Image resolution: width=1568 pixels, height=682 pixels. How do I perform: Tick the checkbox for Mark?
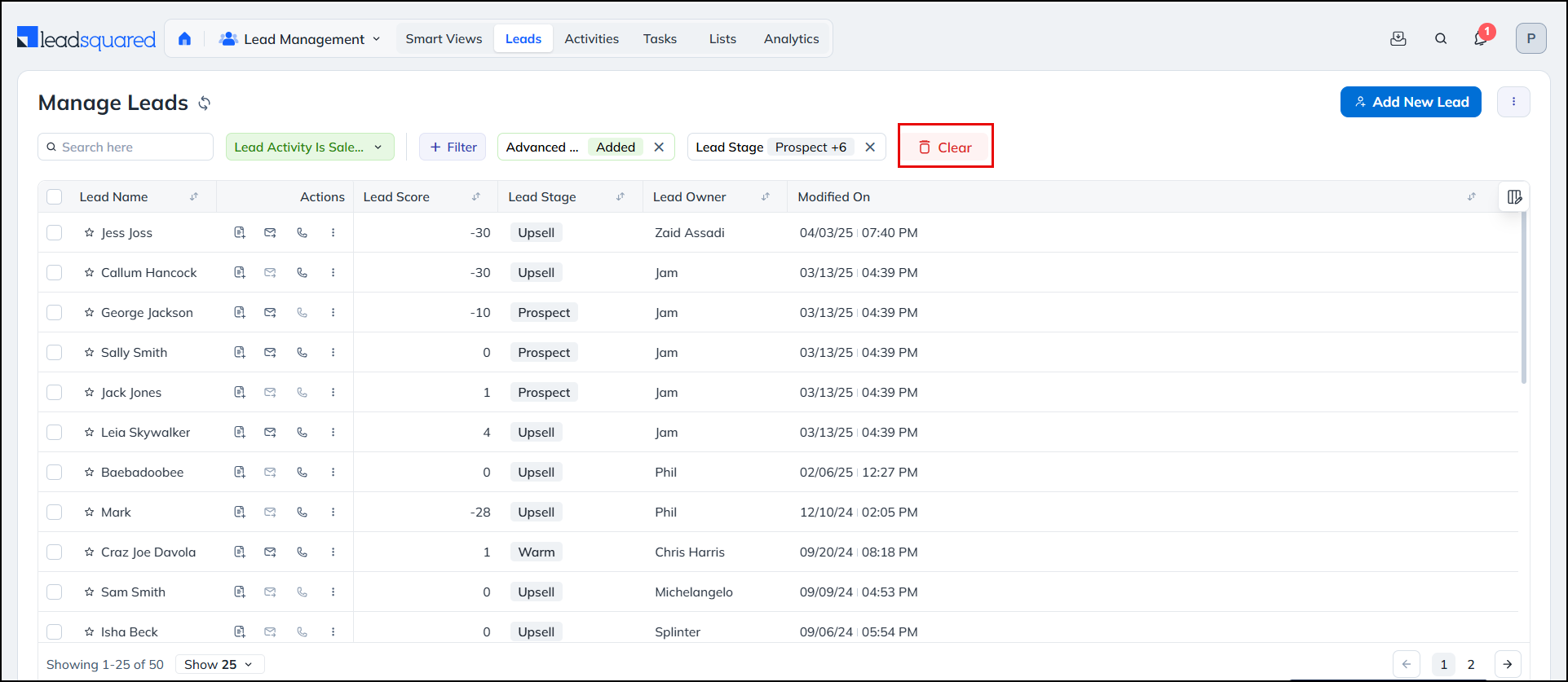[x=55, y=513]
